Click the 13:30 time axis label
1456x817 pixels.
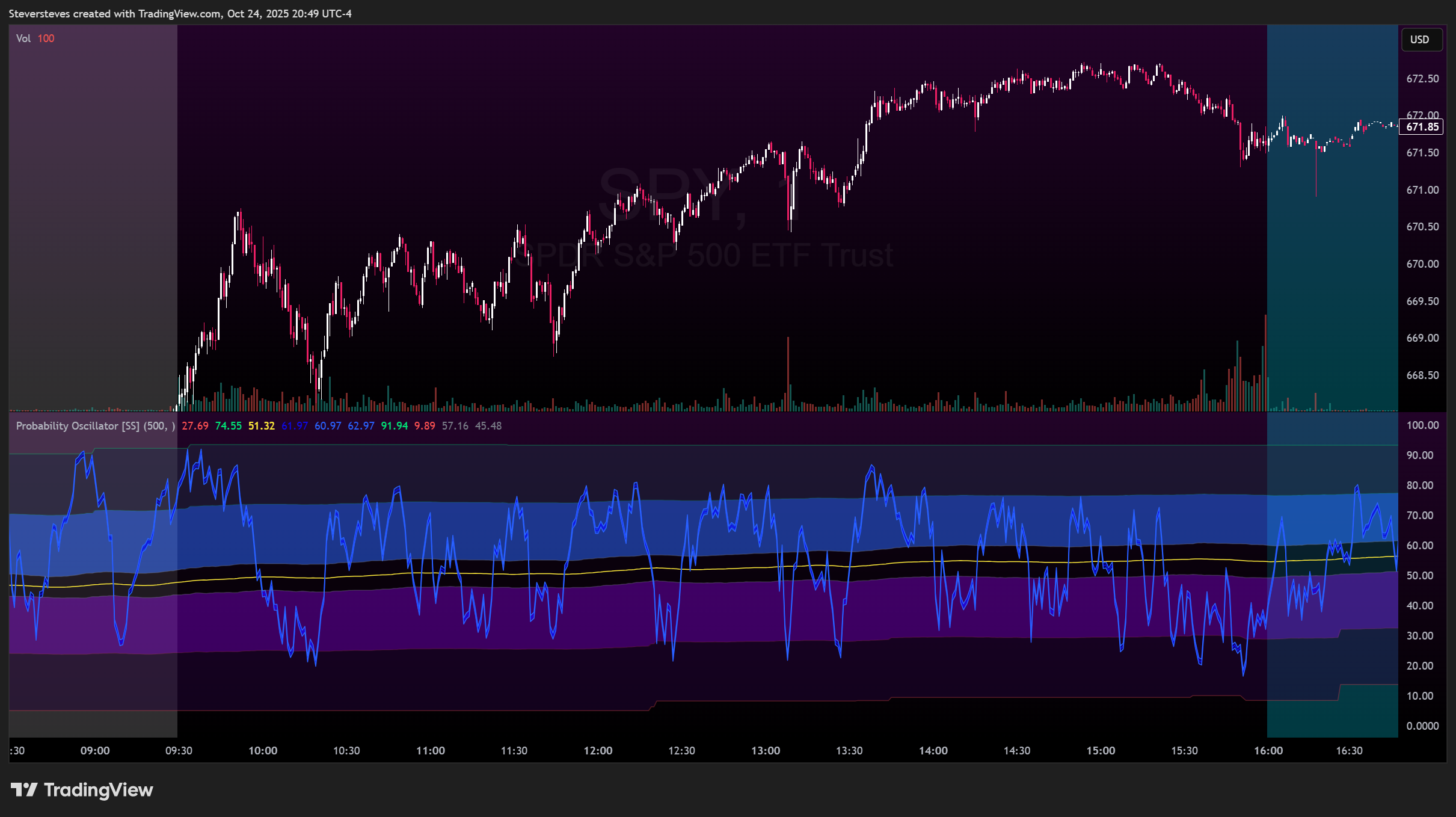849,751
